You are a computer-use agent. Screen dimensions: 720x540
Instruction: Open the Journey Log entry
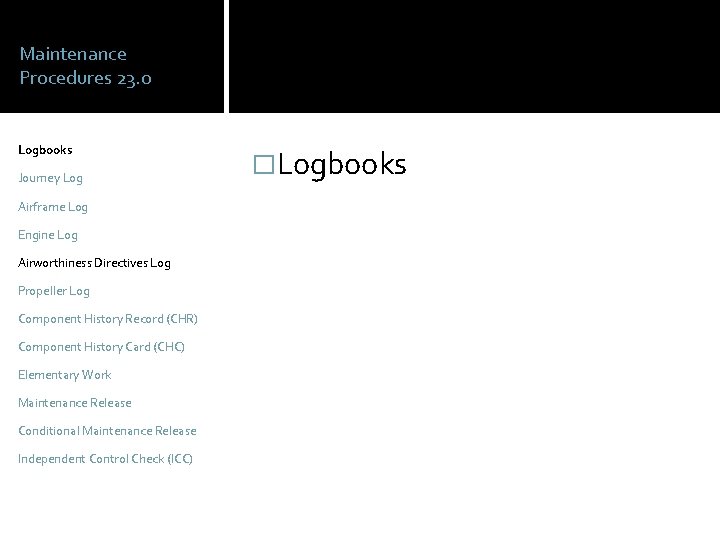click(x=51, y=178)
